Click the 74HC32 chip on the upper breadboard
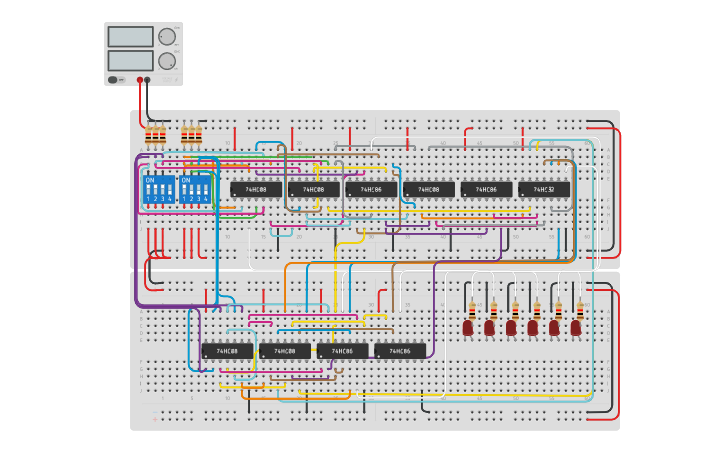The width and height of the screenshot is (725, 453). (544, 189)
